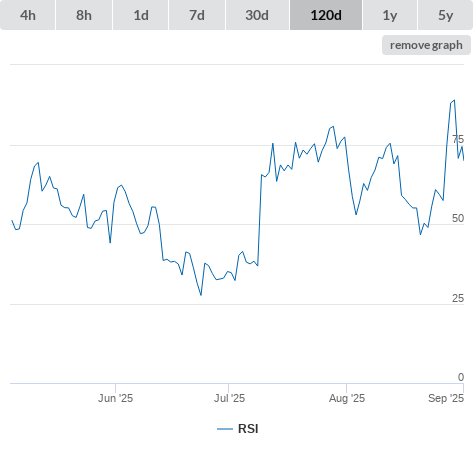The height and width of the screenshot is (455, 474).
Task: Switch to the 8h time range
Action: [x=84, y=15]
